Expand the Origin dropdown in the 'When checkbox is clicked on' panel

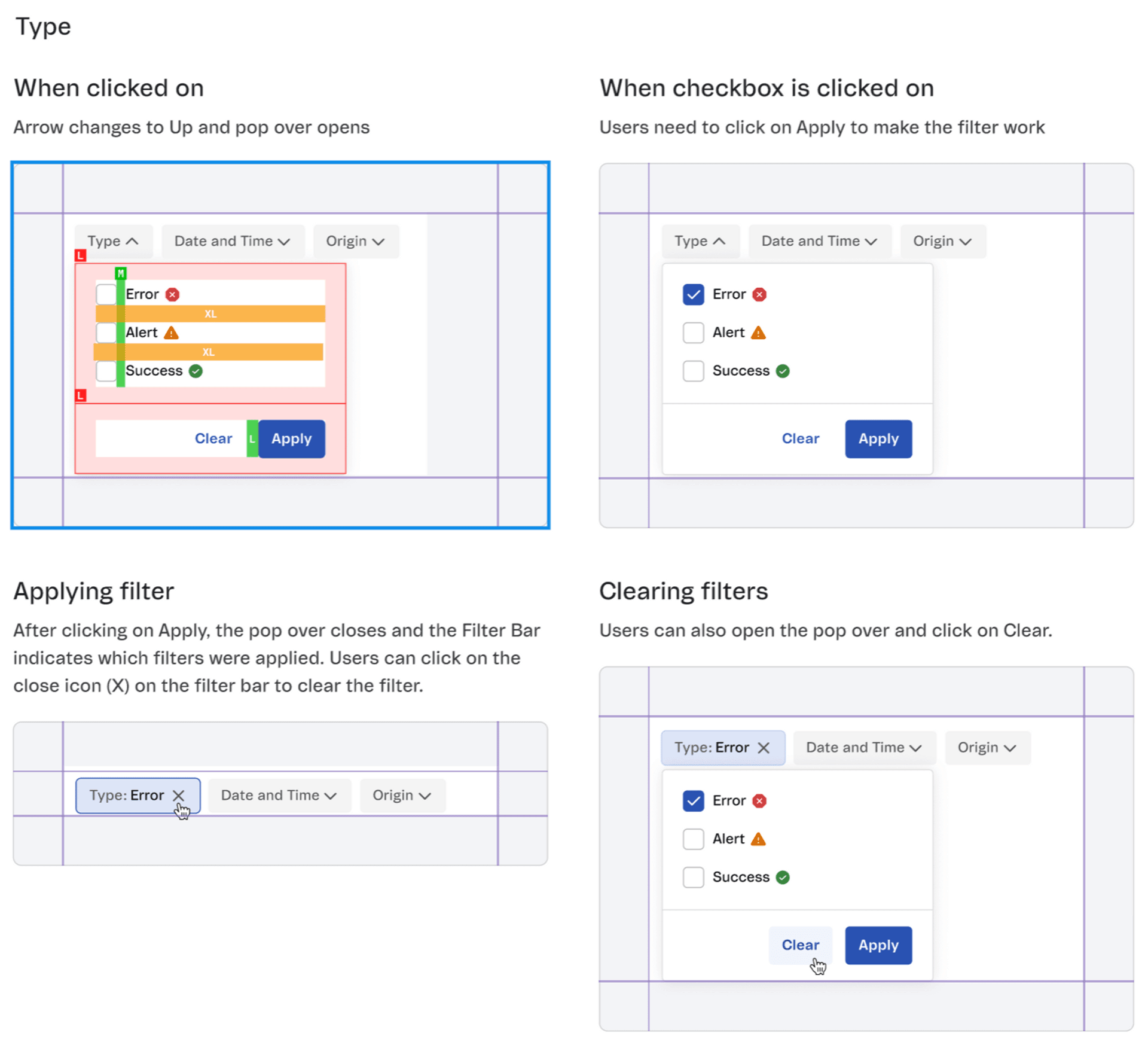tap(943, 241)
